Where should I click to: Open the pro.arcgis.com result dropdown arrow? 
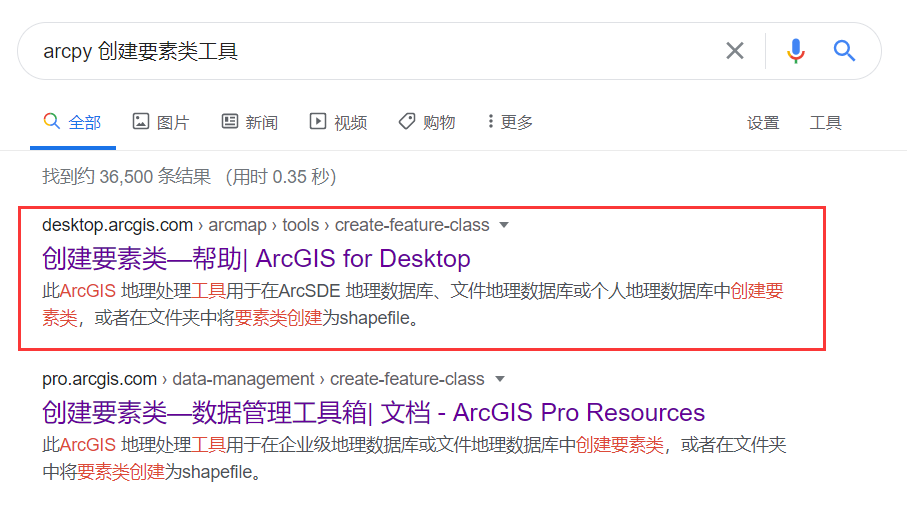(x=500, y=379)
